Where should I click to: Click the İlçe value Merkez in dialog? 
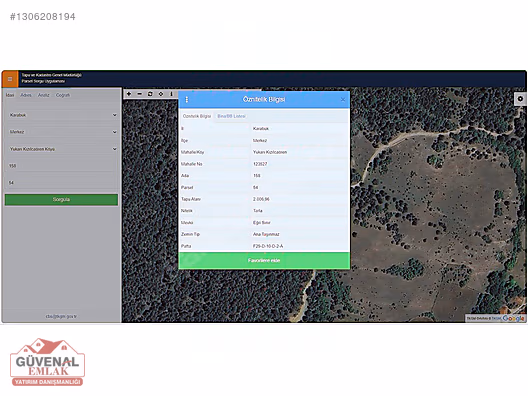tap(260, 140)
